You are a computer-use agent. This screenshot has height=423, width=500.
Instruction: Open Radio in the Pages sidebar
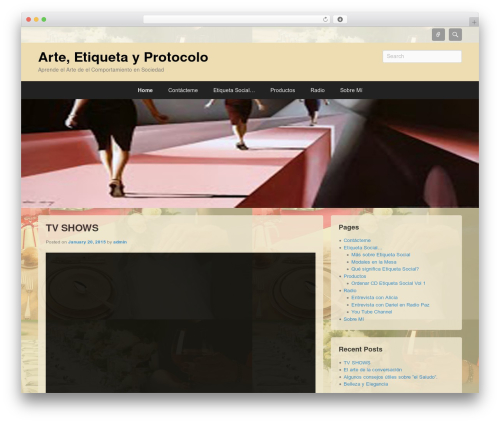pyautogui.click(x=350, y=291)
